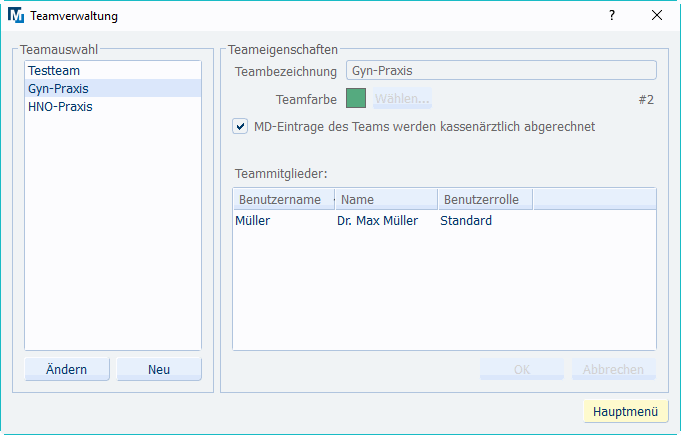Select Testteam in the team list
681x435 pixels.
point(55,71)
